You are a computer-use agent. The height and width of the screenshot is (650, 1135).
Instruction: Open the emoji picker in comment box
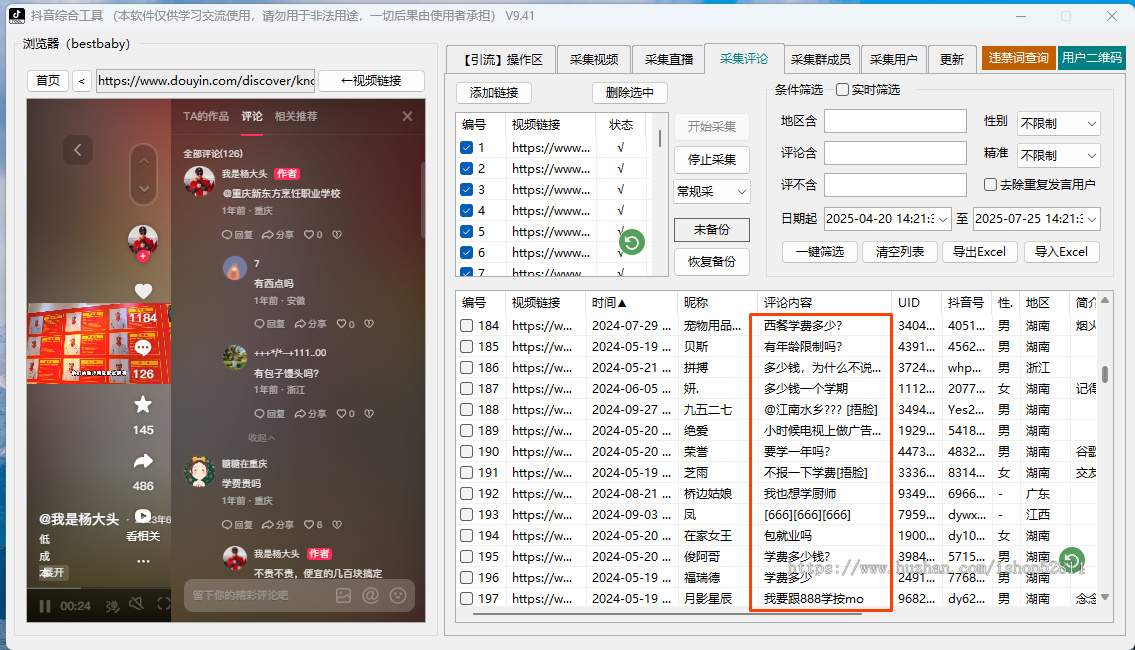[398, 596]
